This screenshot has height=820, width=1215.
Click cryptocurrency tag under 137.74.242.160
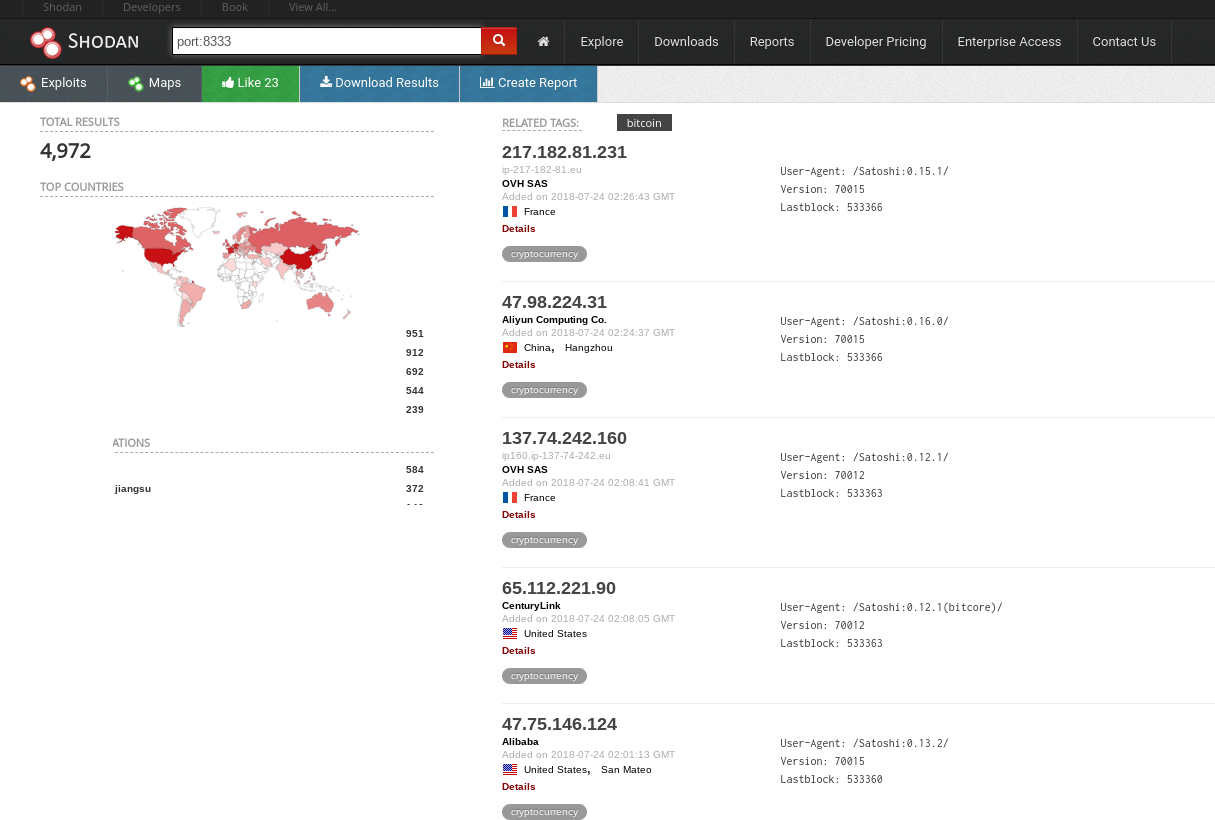[544, 540]
